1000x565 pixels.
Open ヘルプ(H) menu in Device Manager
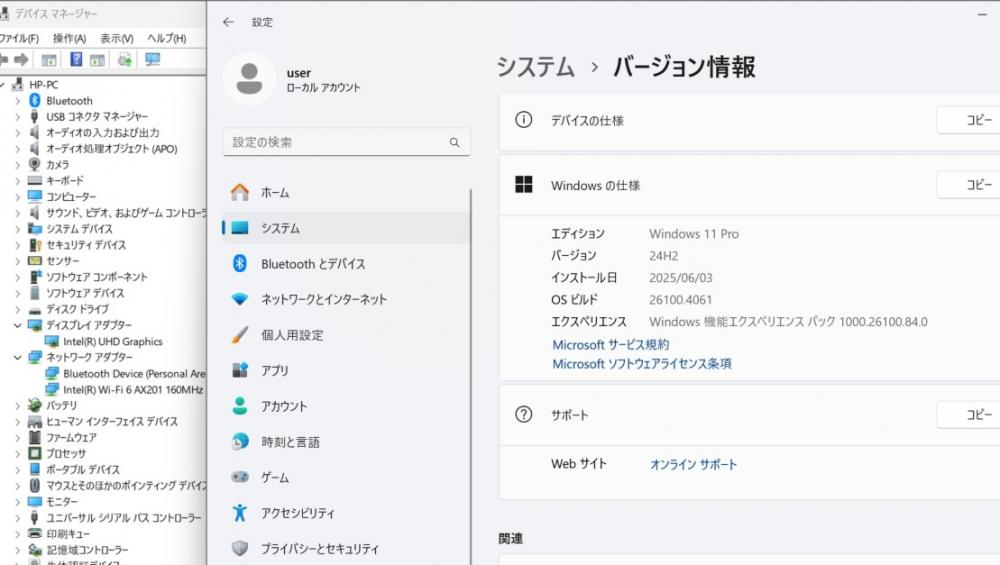point(166,38)
